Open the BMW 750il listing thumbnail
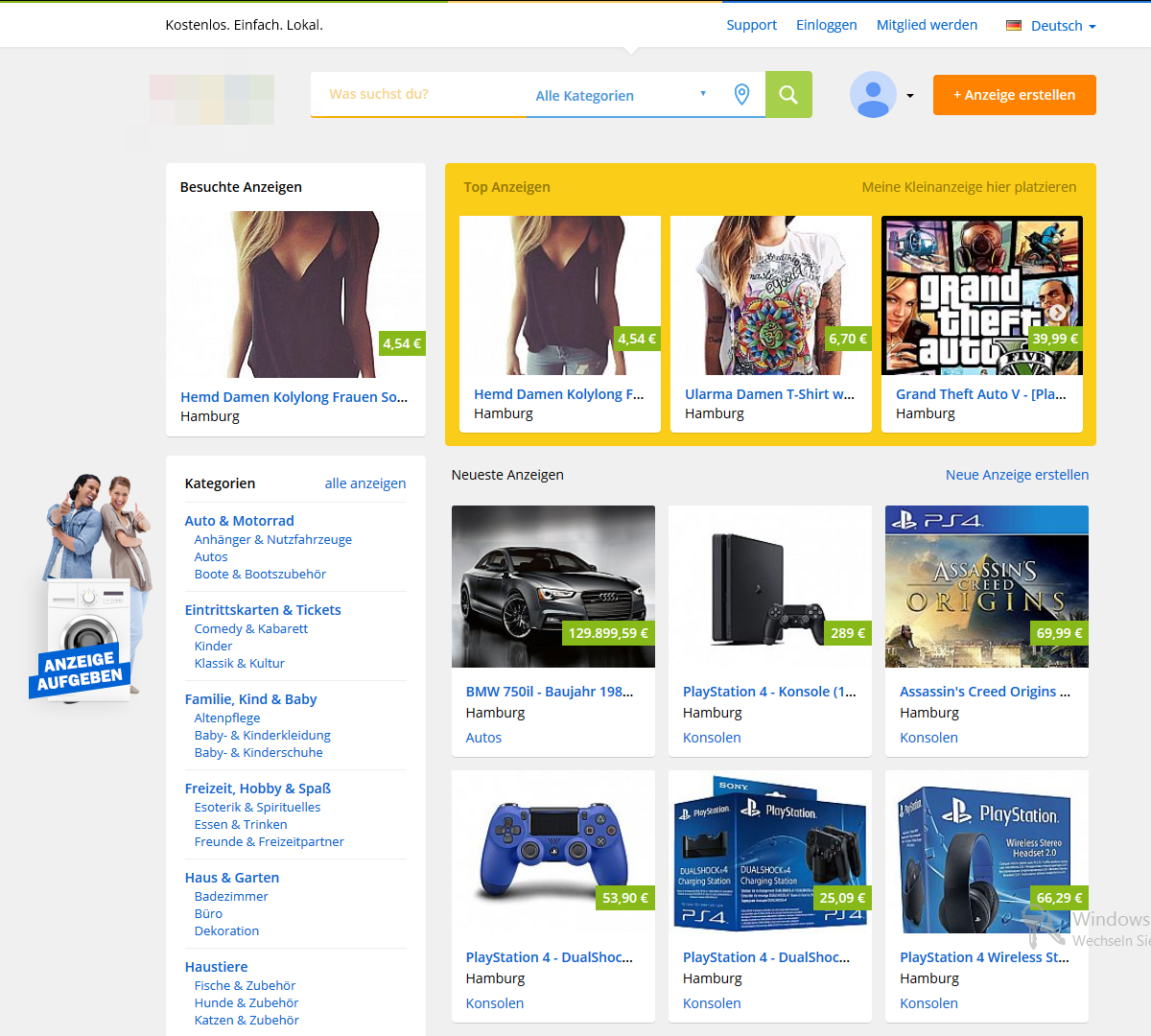This screenshot has height=1036, width=1151. tap(552, 586)
